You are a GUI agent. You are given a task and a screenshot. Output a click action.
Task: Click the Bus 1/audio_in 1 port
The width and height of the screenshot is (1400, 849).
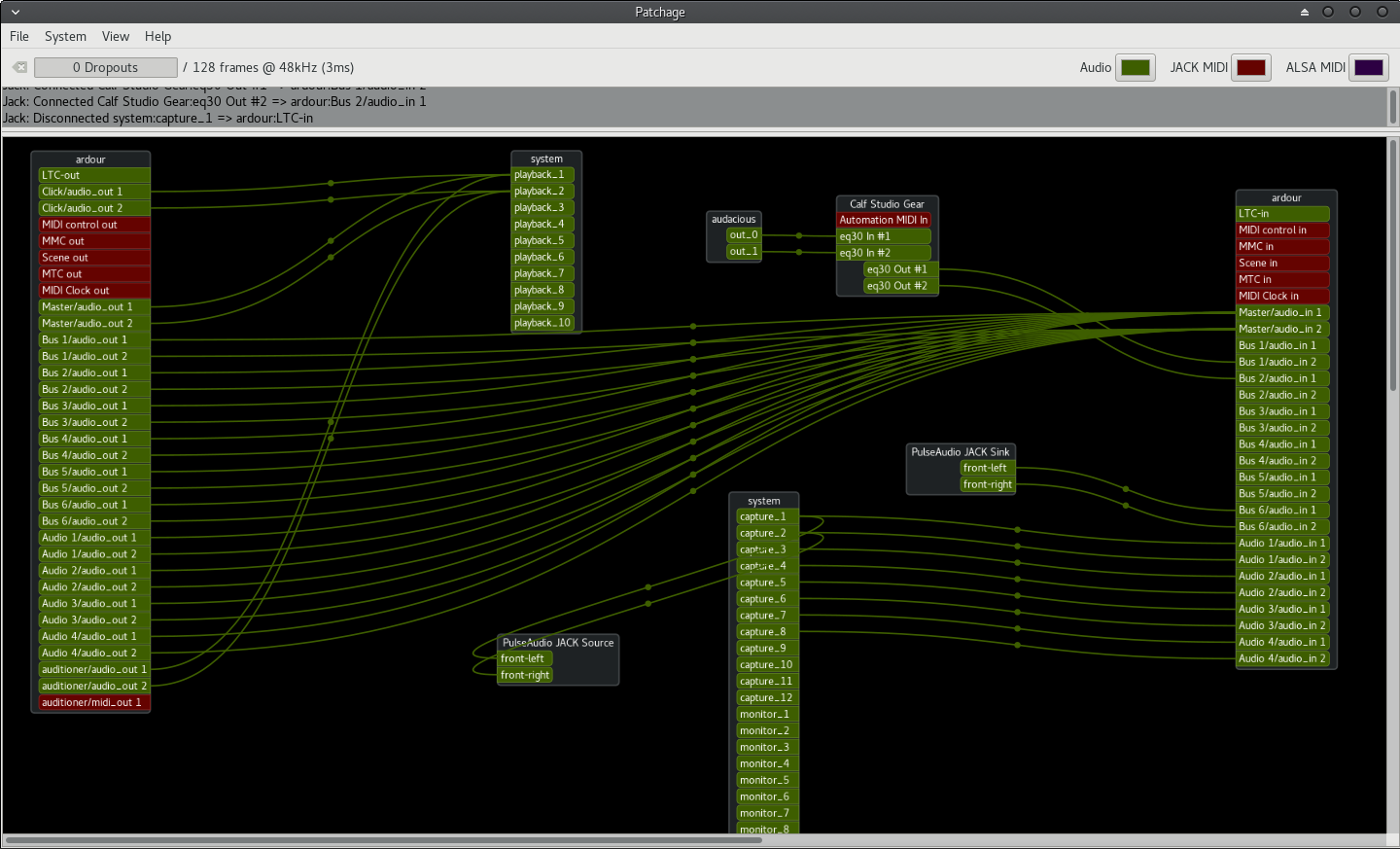coord(1282,346)
